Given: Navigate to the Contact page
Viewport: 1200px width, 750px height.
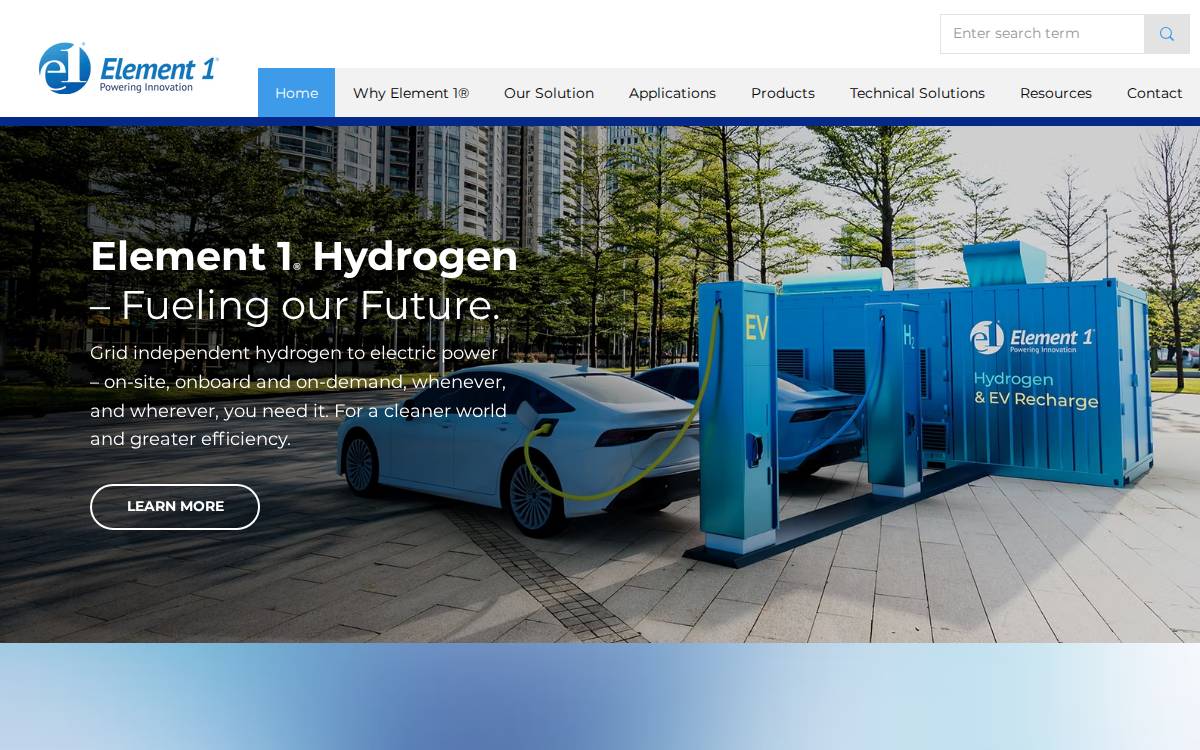Looking at the screenshot, I should [1155, 93].
